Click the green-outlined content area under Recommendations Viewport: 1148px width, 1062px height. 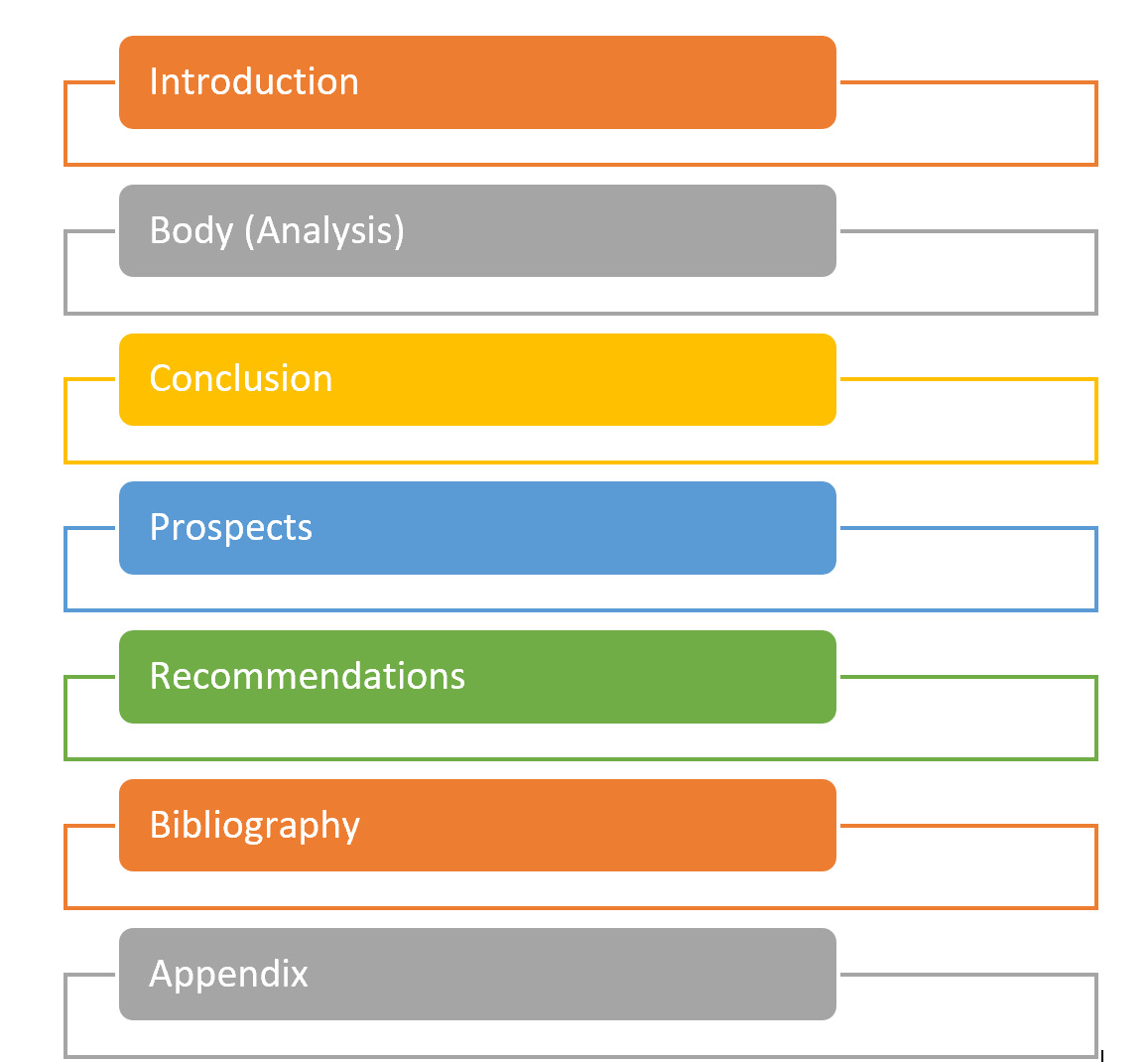point(580,741)
